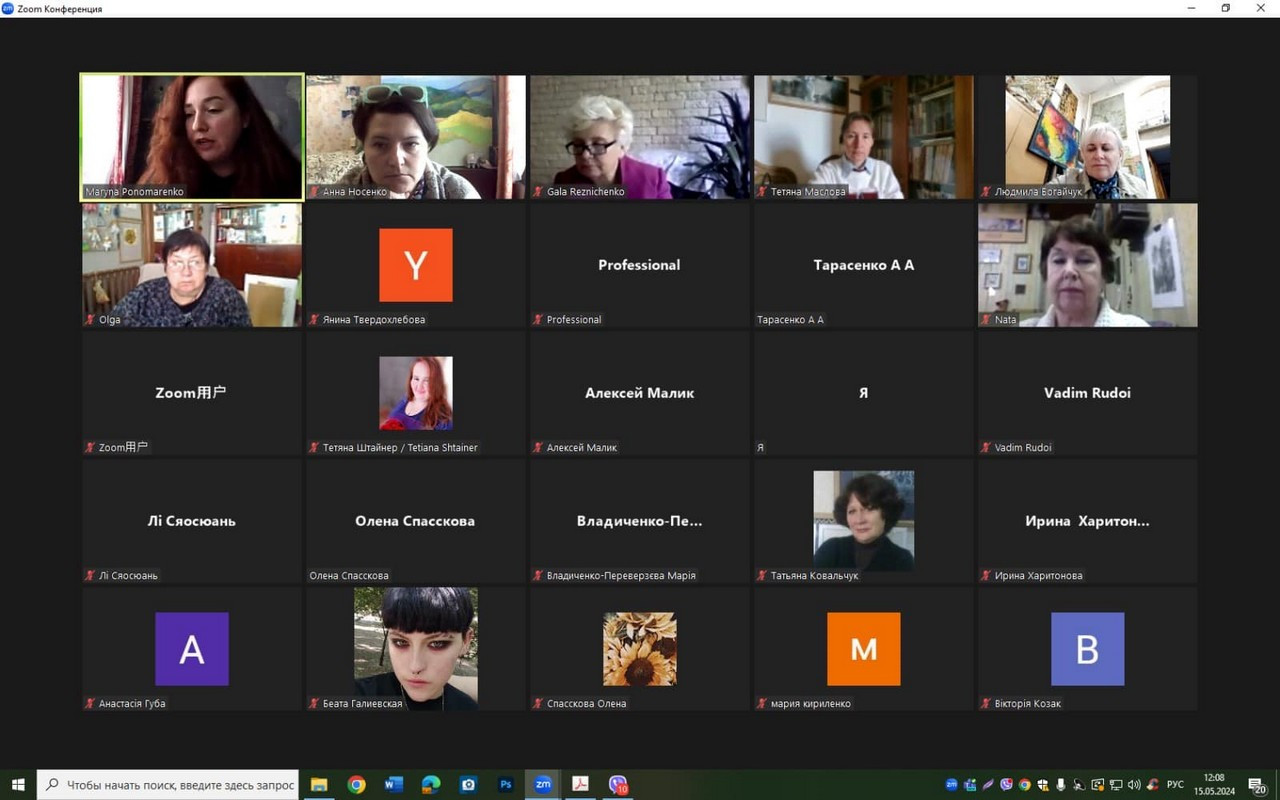This screenshot has width=1280, height=800.
Task: Switch the РУС input language indicator
Action: (1176, 785)
